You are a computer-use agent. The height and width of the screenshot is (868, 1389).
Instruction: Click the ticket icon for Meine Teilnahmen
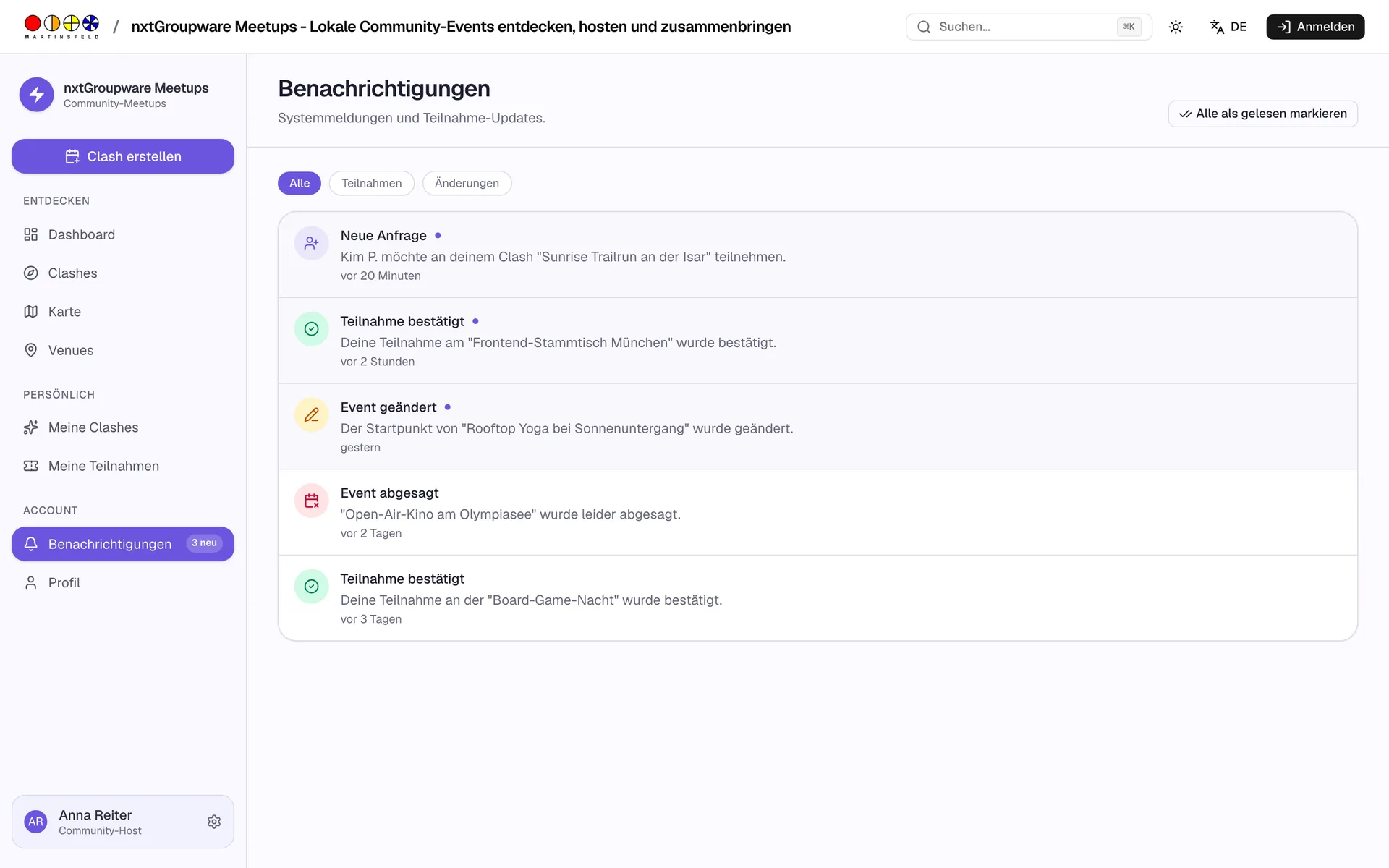(31, 466)
